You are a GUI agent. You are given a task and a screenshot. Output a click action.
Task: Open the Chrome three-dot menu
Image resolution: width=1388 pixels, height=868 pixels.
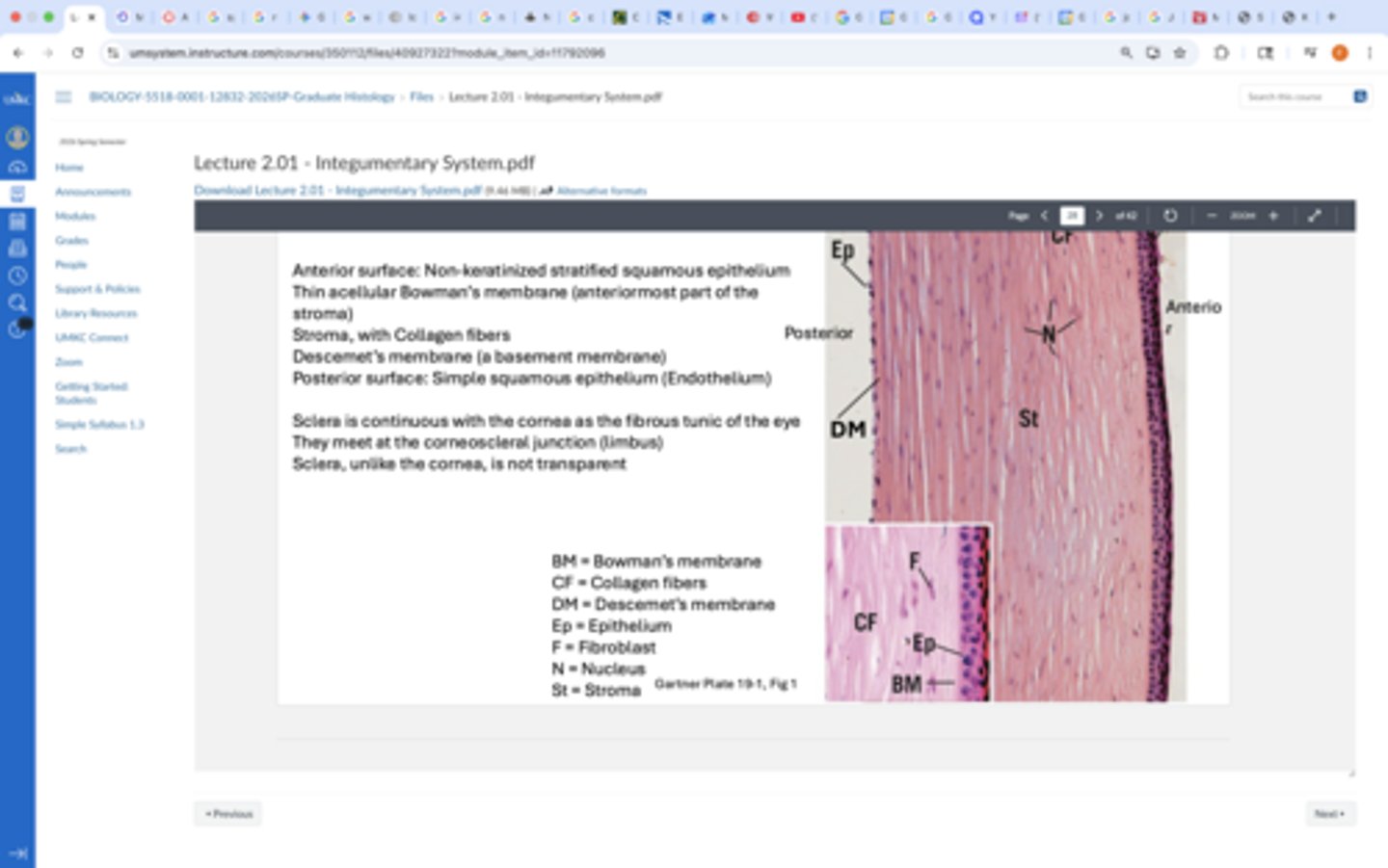coord(1370,53)
